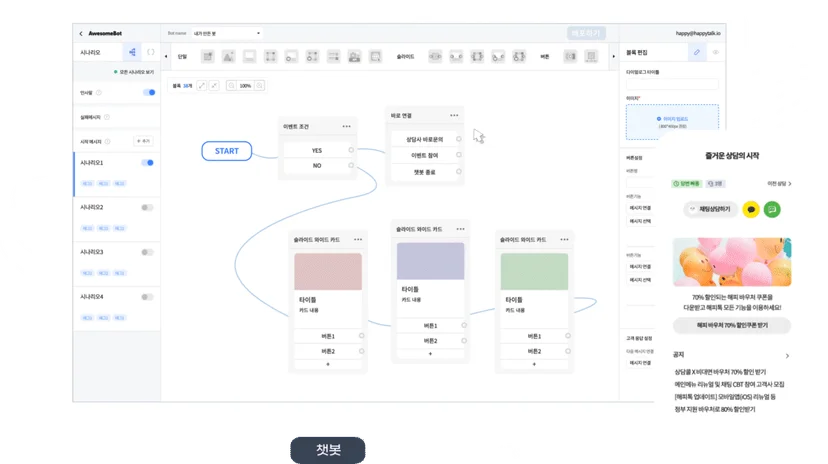Select the second button block icon
The height and width of the screenshot is (464, 828).
[591, 56]
